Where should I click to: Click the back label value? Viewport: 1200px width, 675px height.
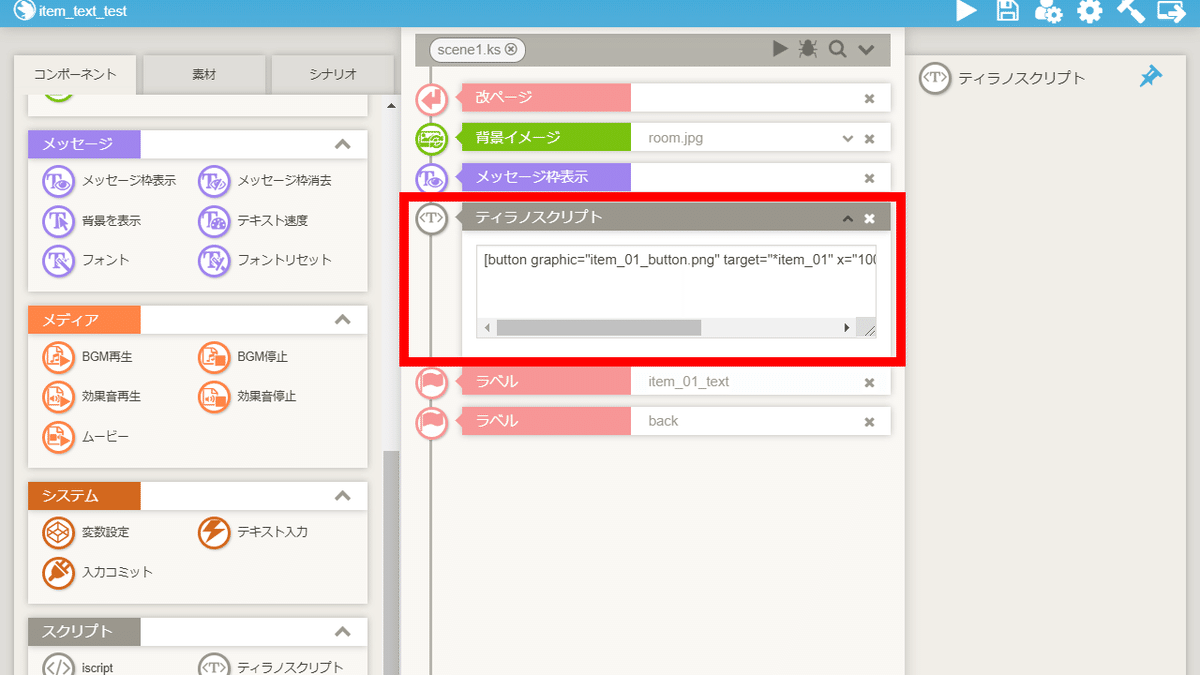tap(663, 421)
